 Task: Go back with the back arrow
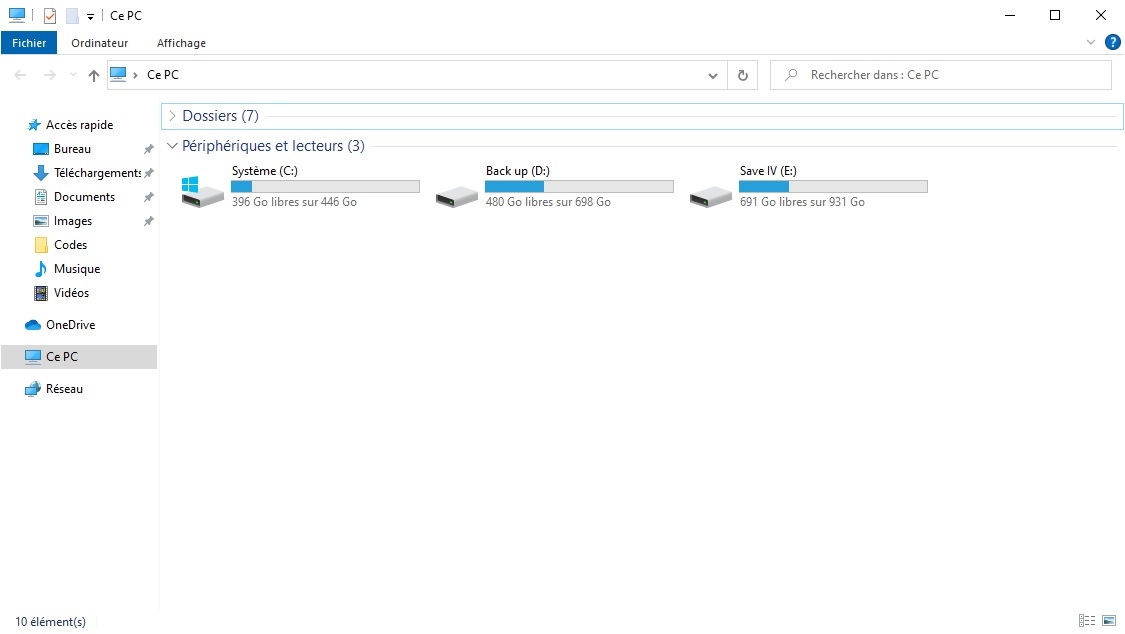click(20, 75)
